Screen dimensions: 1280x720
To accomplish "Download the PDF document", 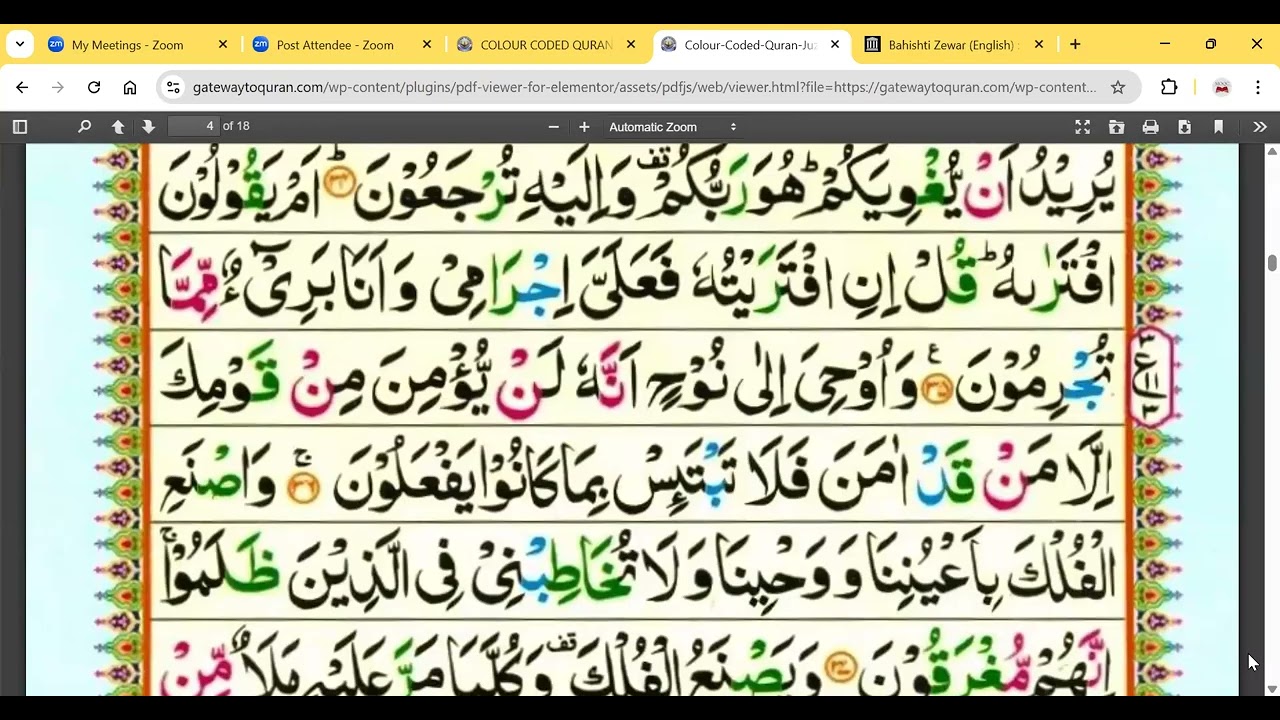I will (1184, 127).
